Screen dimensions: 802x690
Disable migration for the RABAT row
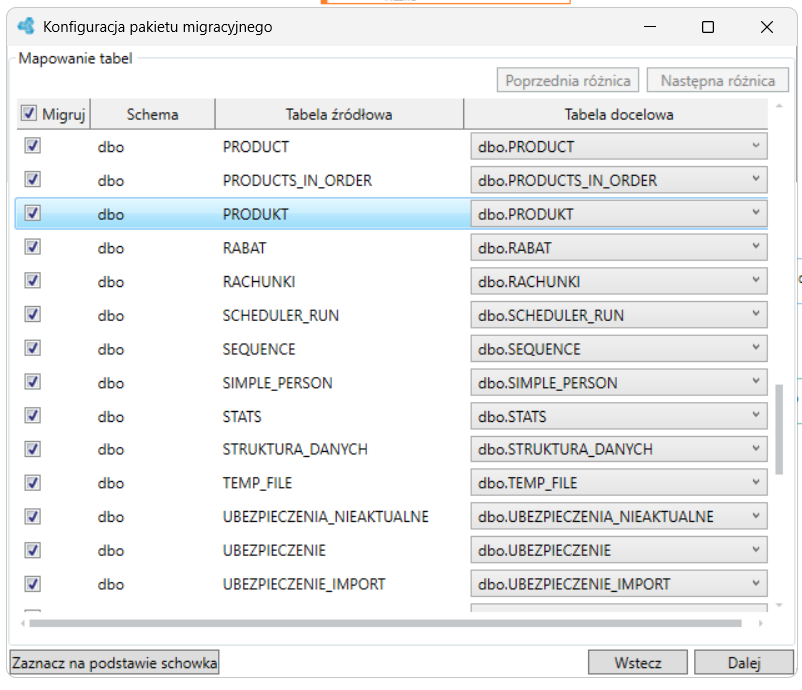click(33, 247)
